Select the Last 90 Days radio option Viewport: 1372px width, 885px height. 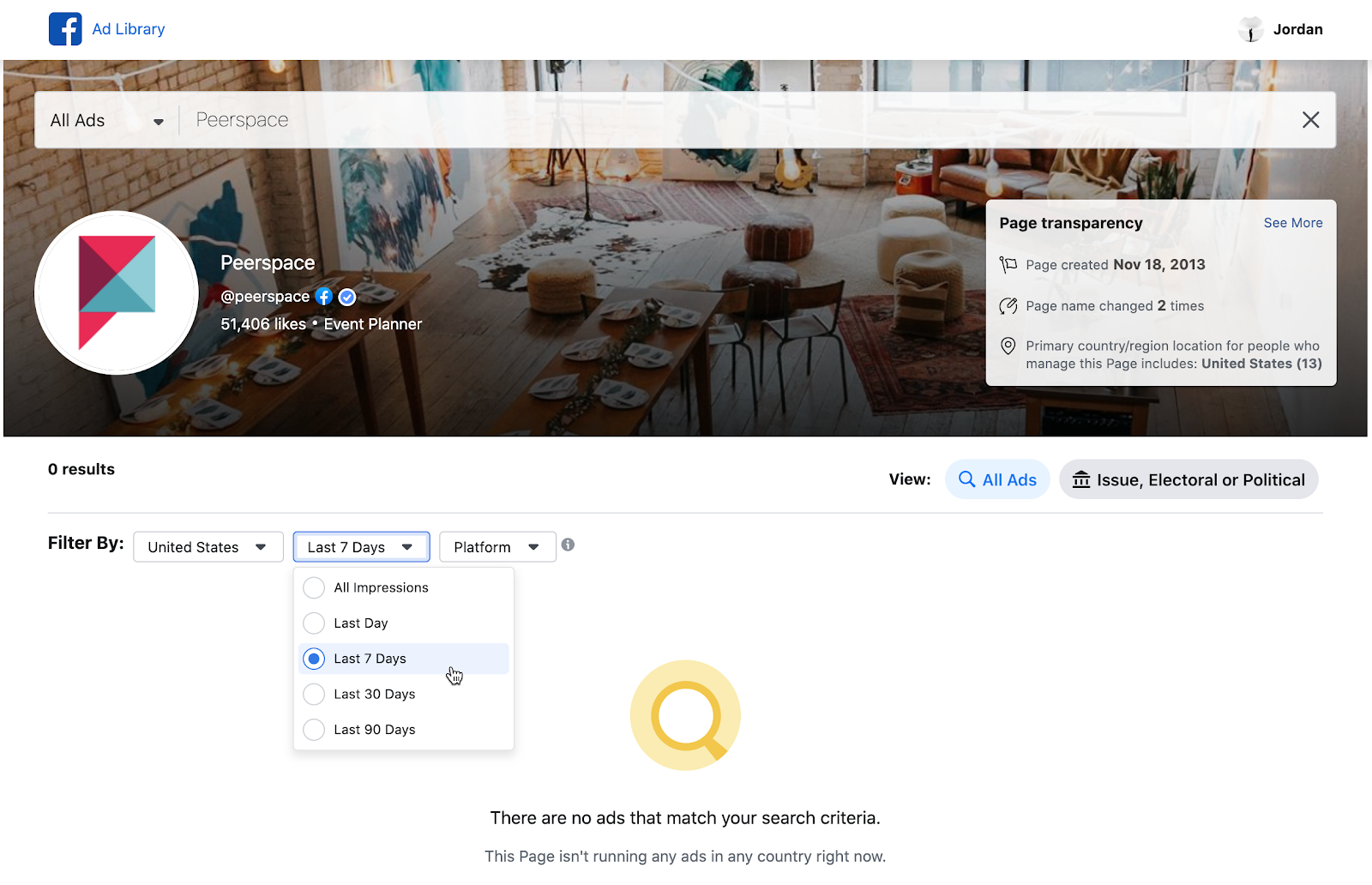314,730
